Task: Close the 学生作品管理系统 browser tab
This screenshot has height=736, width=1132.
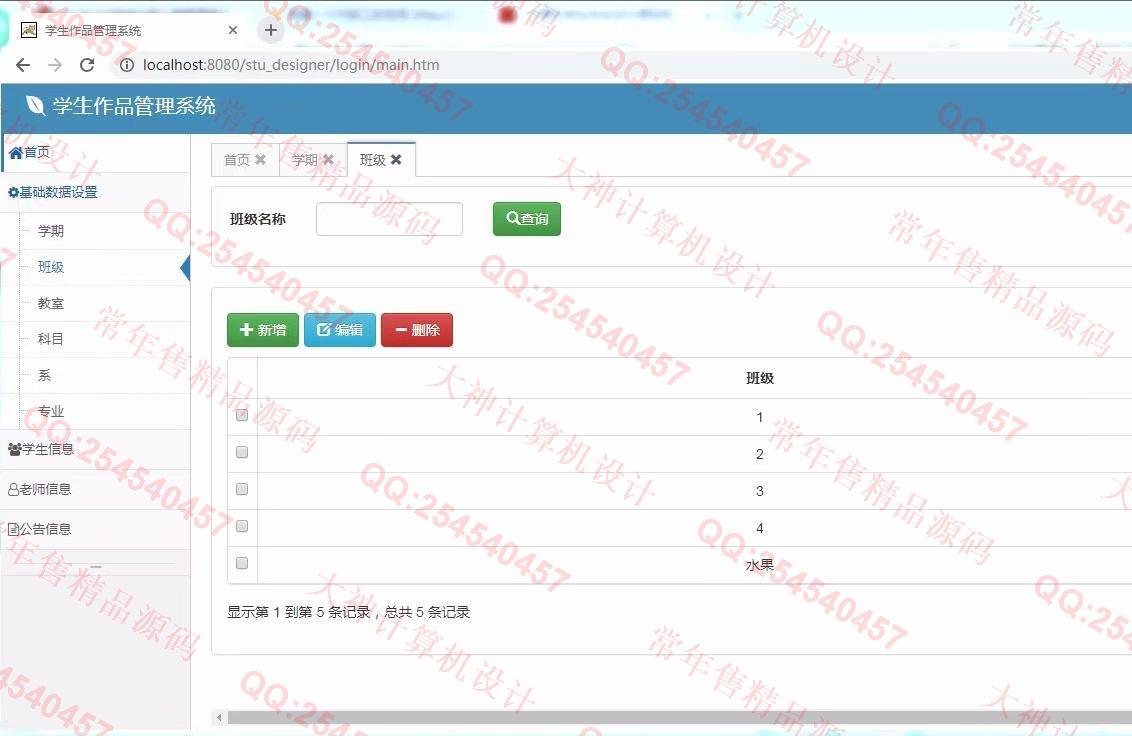Action: pyautogui.click(x=232, y=30)
